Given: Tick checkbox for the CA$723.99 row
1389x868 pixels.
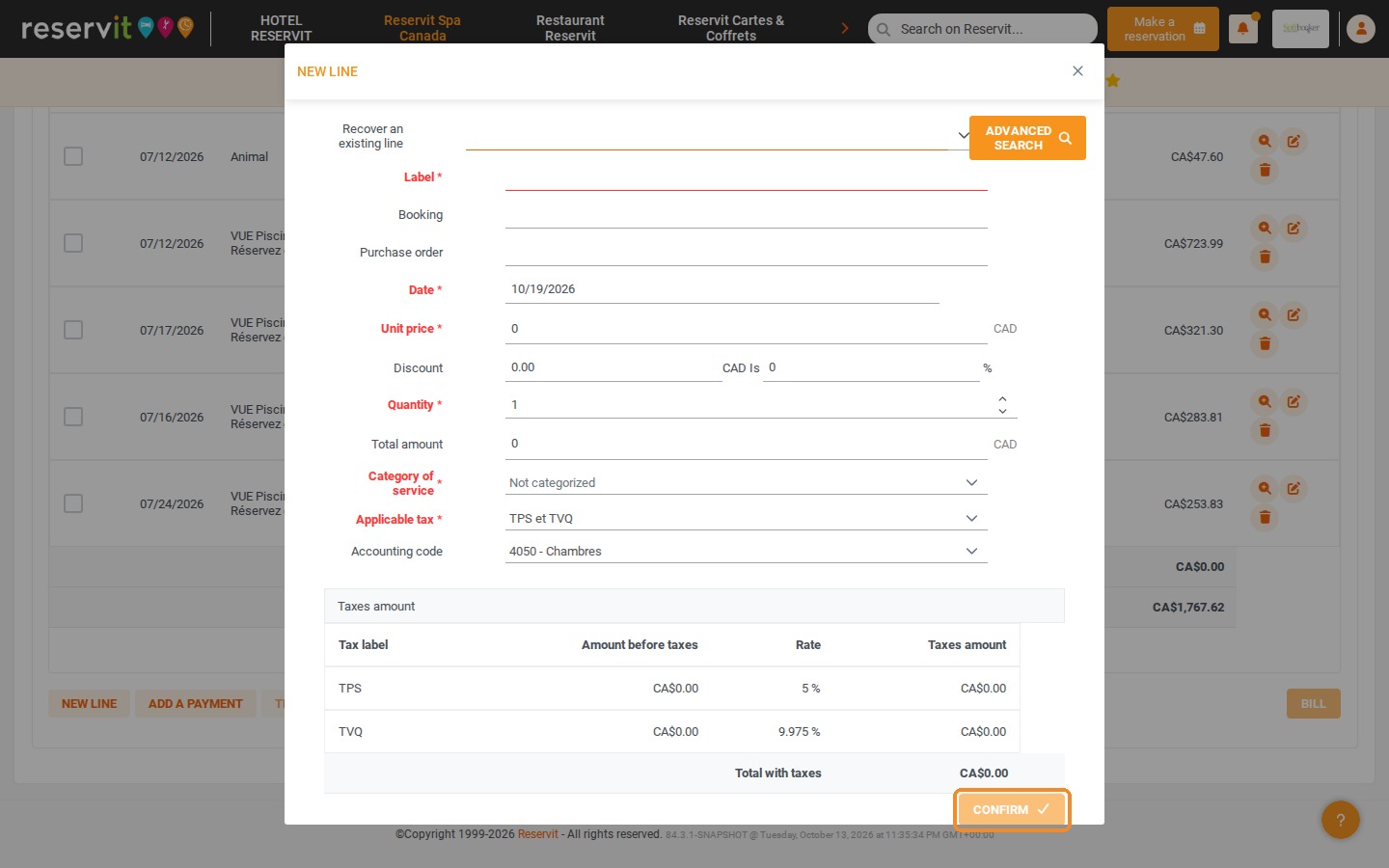Looking at the screenshot, I should (73, 243).
